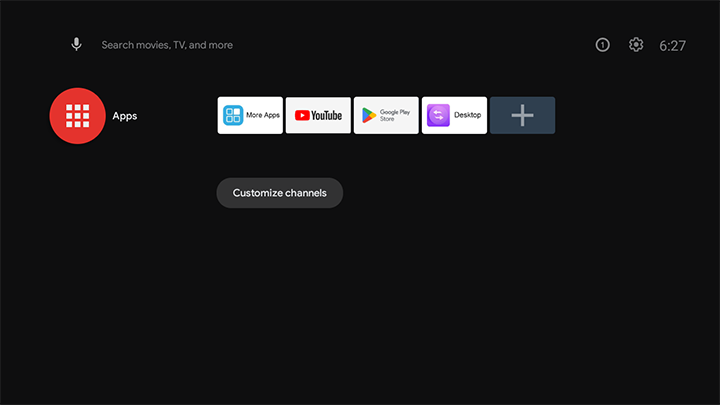Activate the microphone voice search icon
Image resolution: width=720 pixels, height=405 pixels.
coord(76,45)
